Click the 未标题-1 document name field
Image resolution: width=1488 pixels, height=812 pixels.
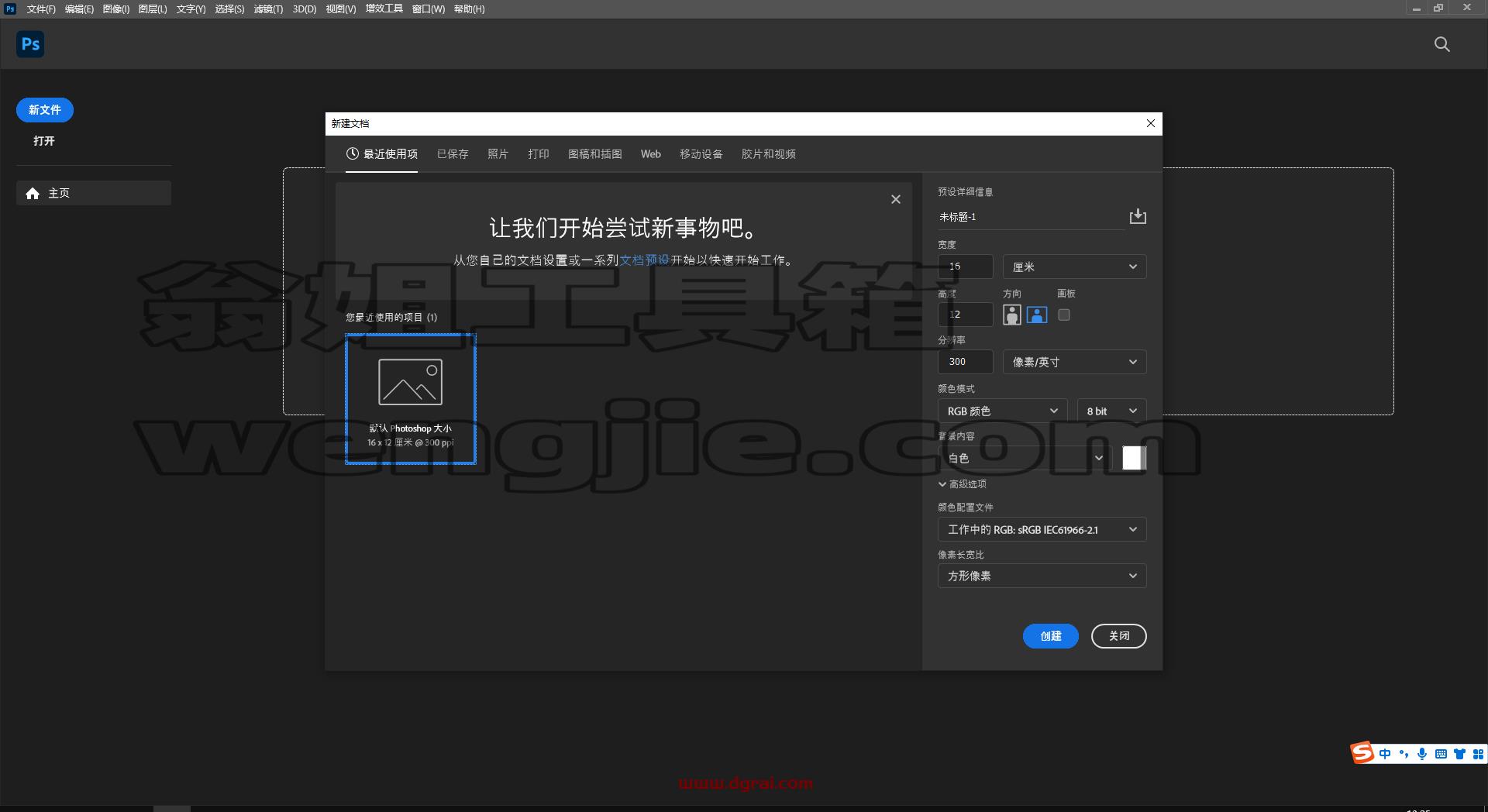pyautogui.click(x=1032, y=217)
